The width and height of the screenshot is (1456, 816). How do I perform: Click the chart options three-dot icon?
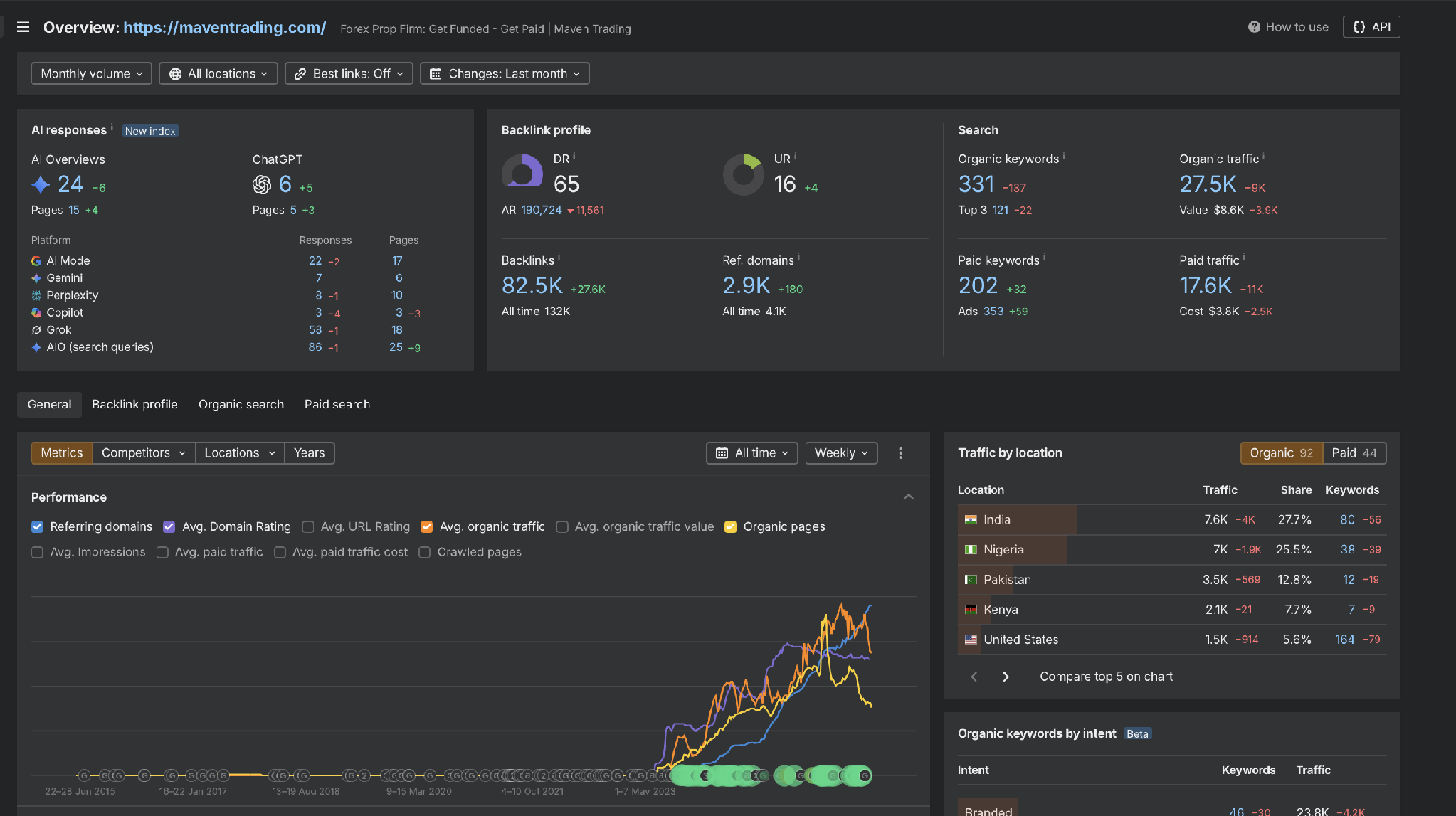(901, 453)
